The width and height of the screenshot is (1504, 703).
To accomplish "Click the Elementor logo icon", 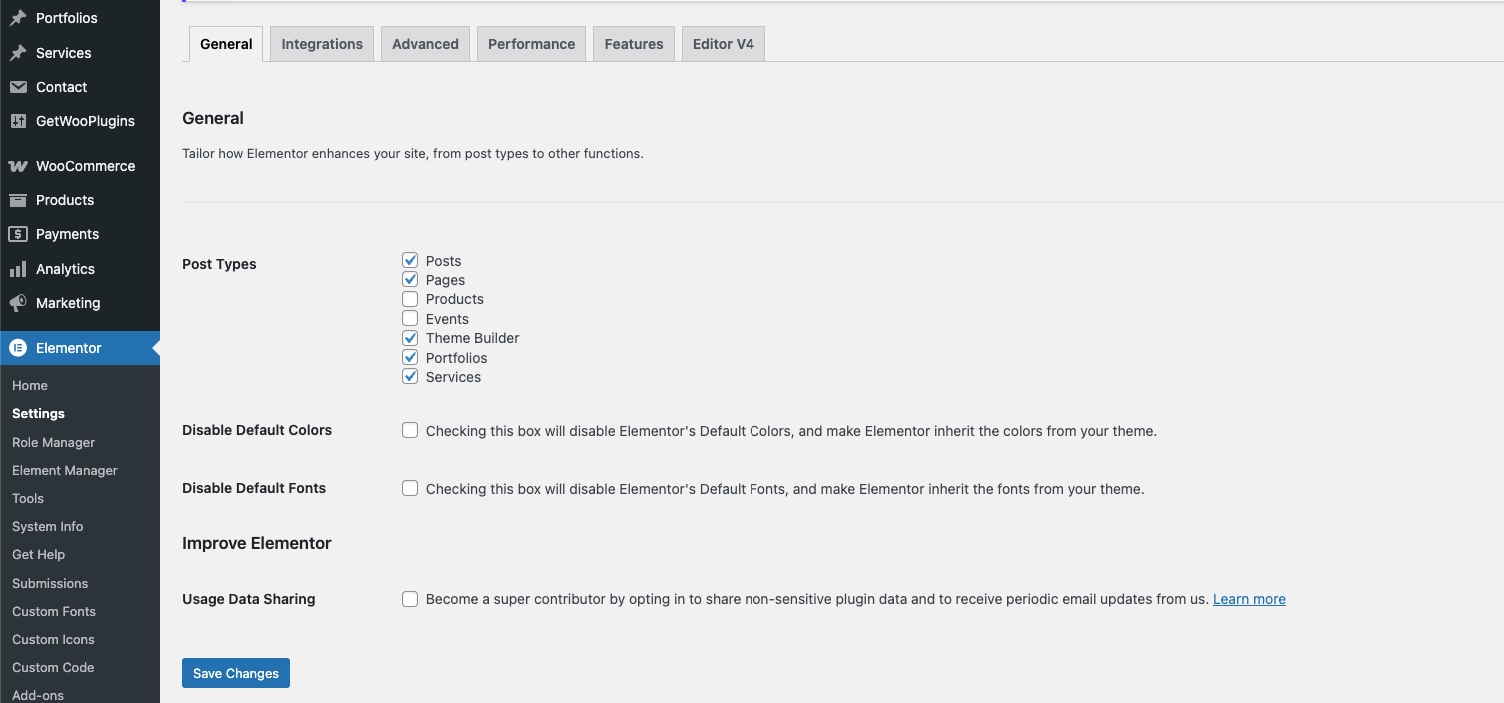I will click(18, 348).
